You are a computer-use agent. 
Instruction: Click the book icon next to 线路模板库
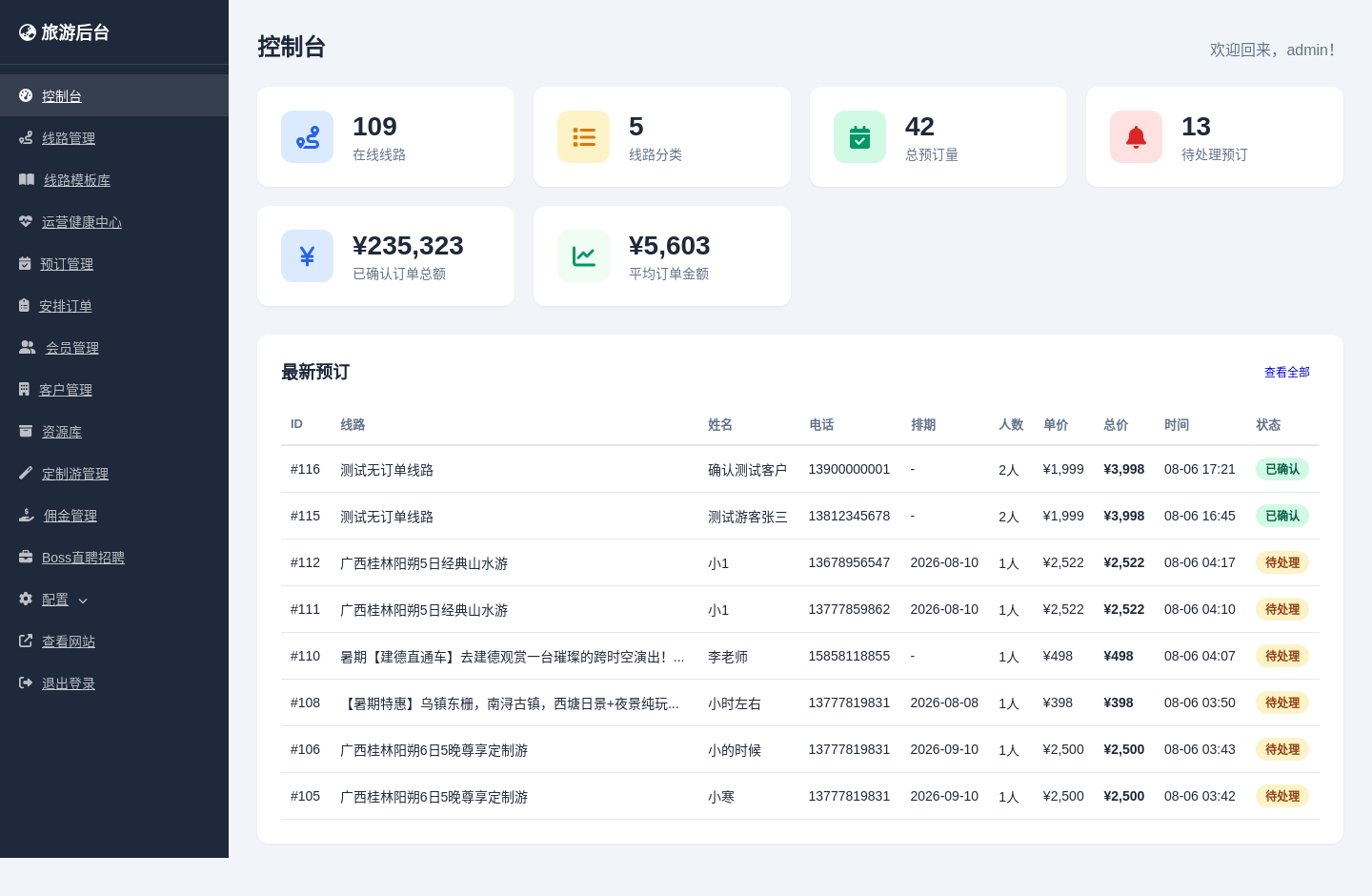(x=27, y=179)
